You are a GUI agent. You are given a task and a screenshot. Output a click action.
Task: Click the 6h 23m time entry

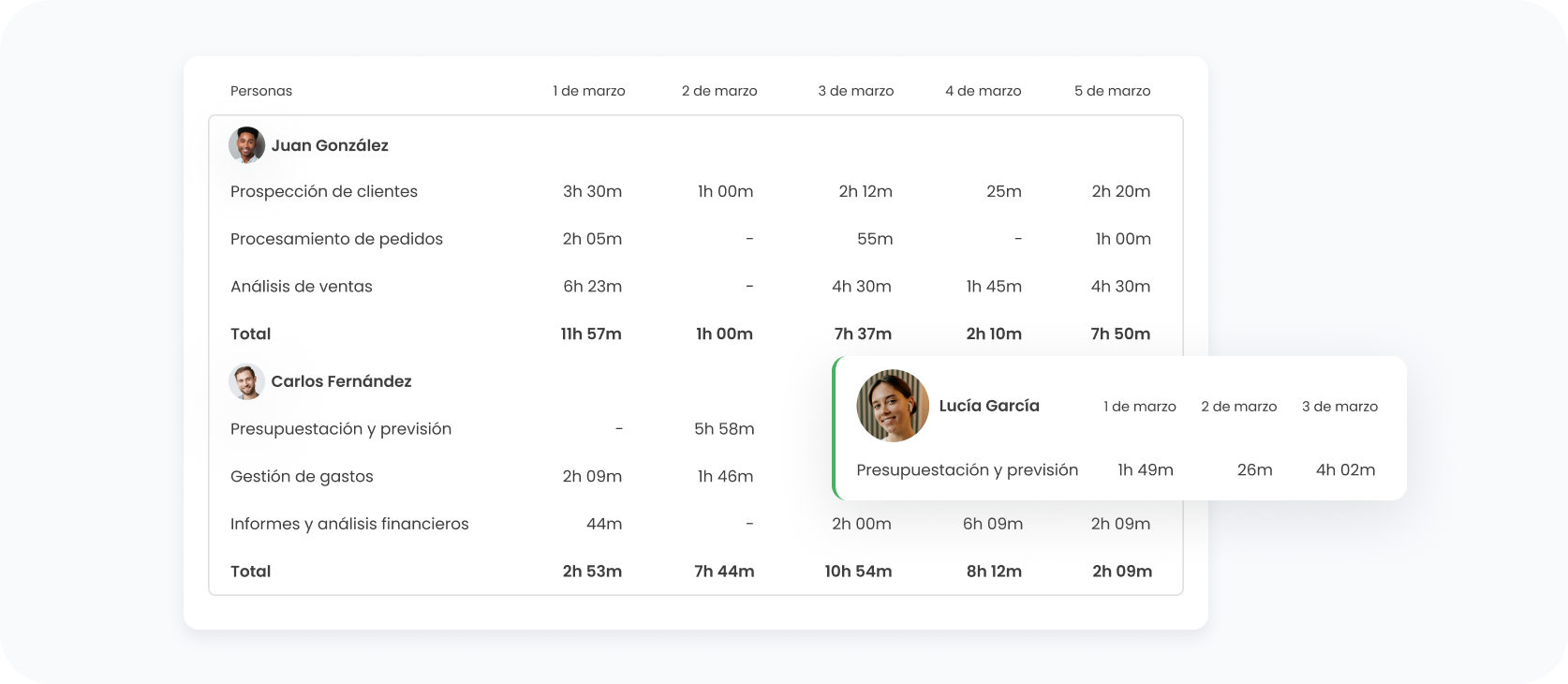pyautogui.click(x=592, y=287)
